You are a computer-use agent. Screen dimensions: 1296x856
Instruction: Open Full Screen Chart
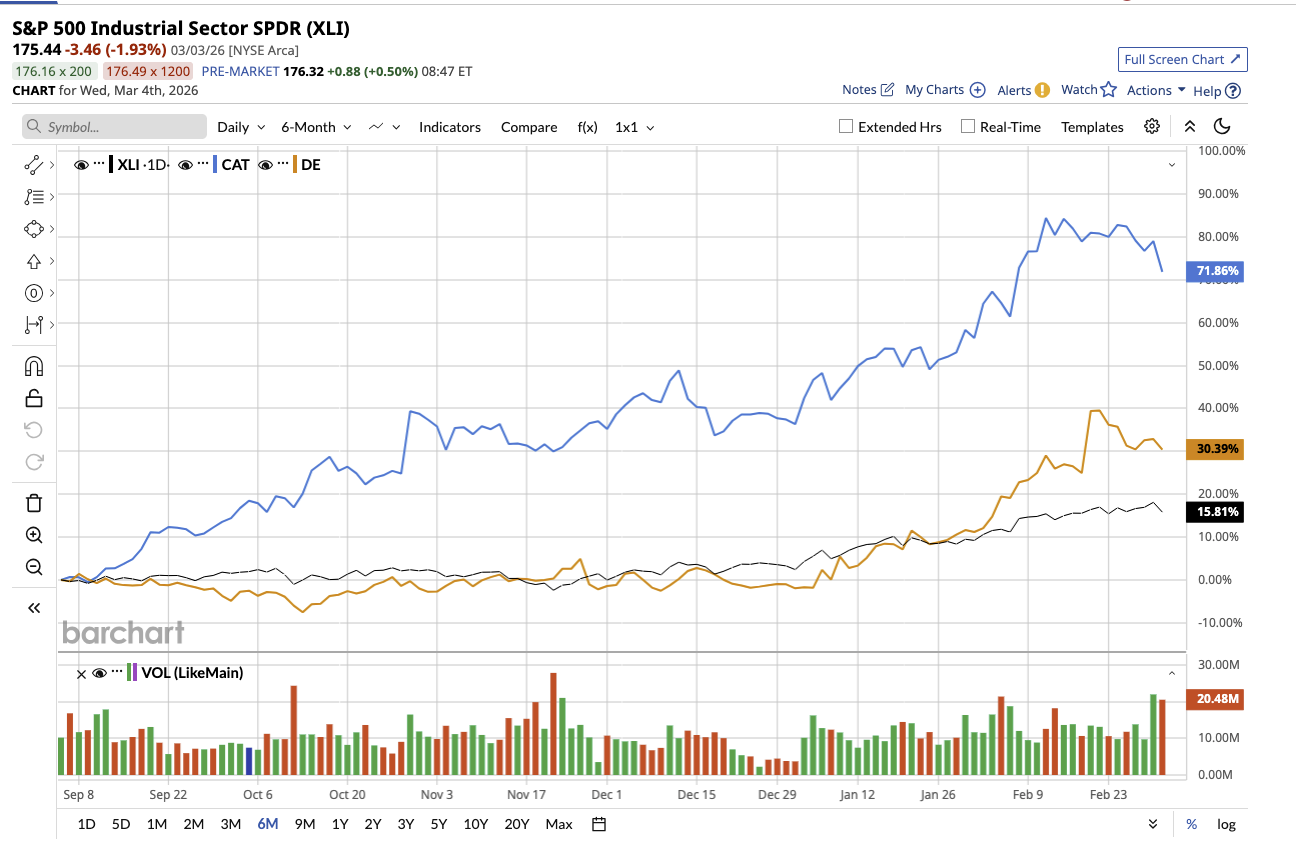tap(1182, 59)
